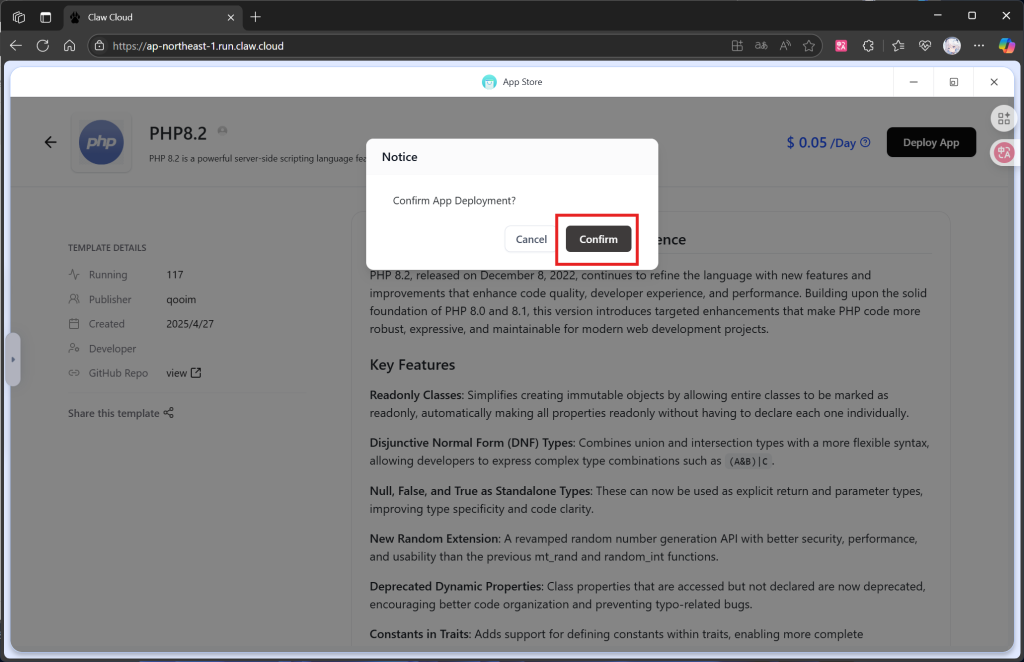Screen dimensions: 1024x662
Task: Click the (A&B)|C code snippet
Action: coord(748,461)
